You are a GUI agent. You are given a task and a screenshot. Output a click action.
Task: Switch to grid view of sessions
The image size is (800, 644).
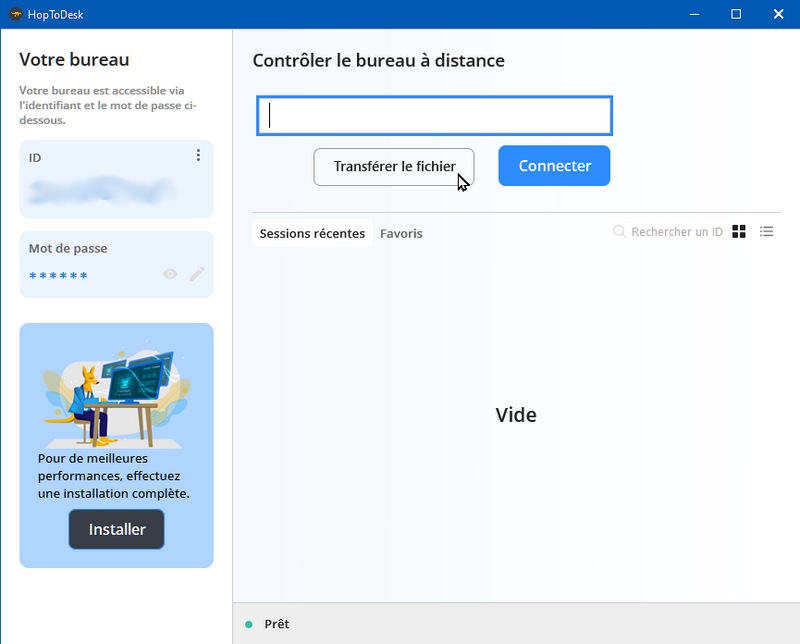click(739, 232)
